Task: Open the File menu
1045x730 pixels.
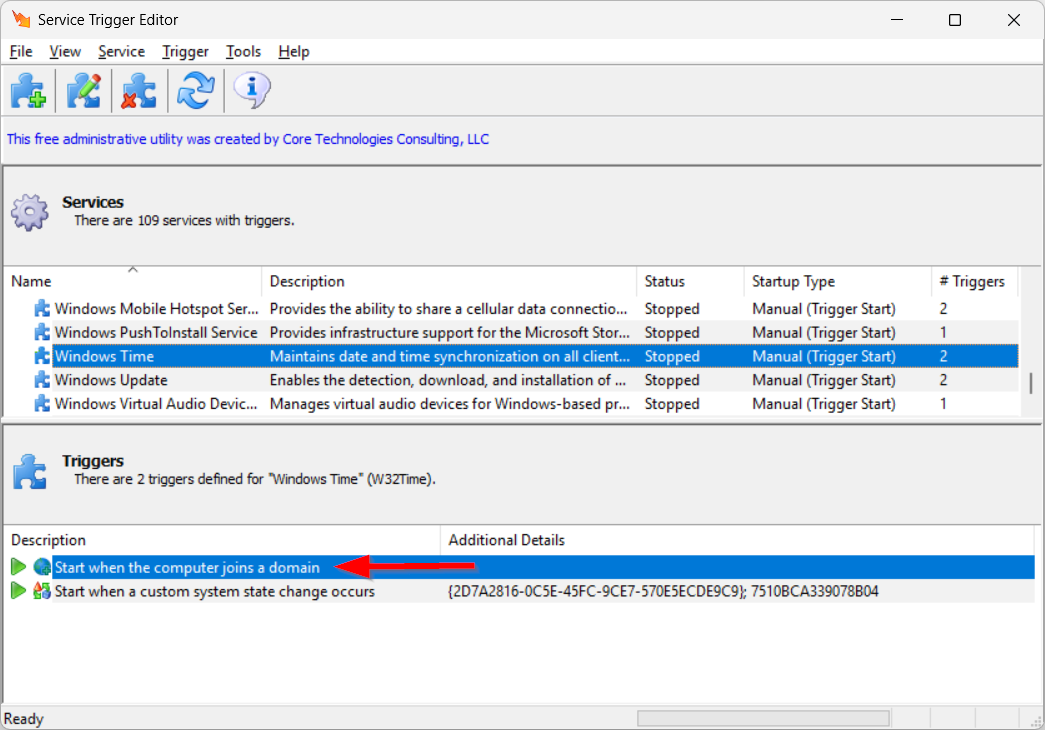Action: pyautogui.click(x=21, y=52)
